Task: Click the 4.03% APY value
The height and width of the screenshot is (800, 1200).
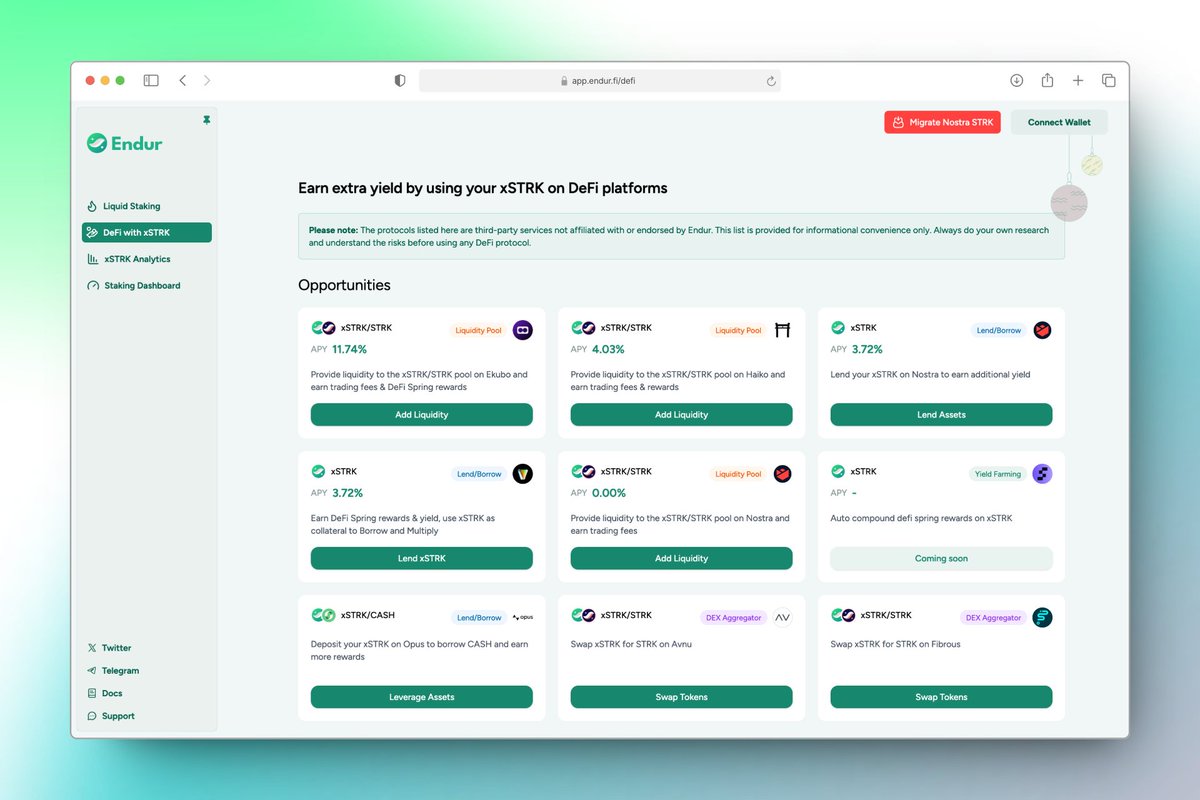Action: [608, 349]
